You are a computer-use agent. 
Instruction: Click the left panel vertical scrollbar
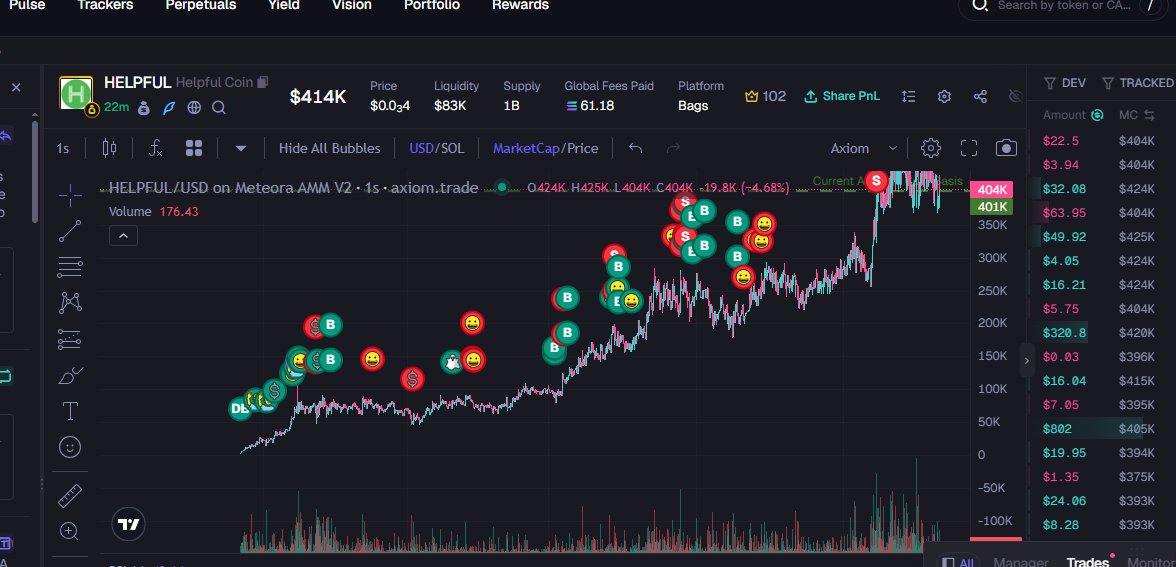(34, 171)
